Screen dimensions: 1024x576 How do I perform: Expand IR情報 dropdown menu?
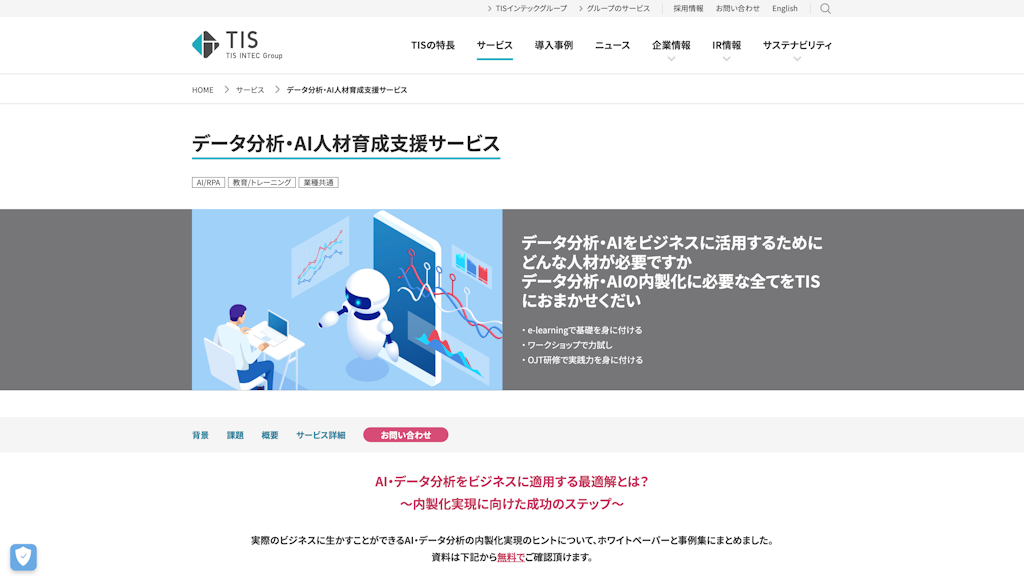726,49
